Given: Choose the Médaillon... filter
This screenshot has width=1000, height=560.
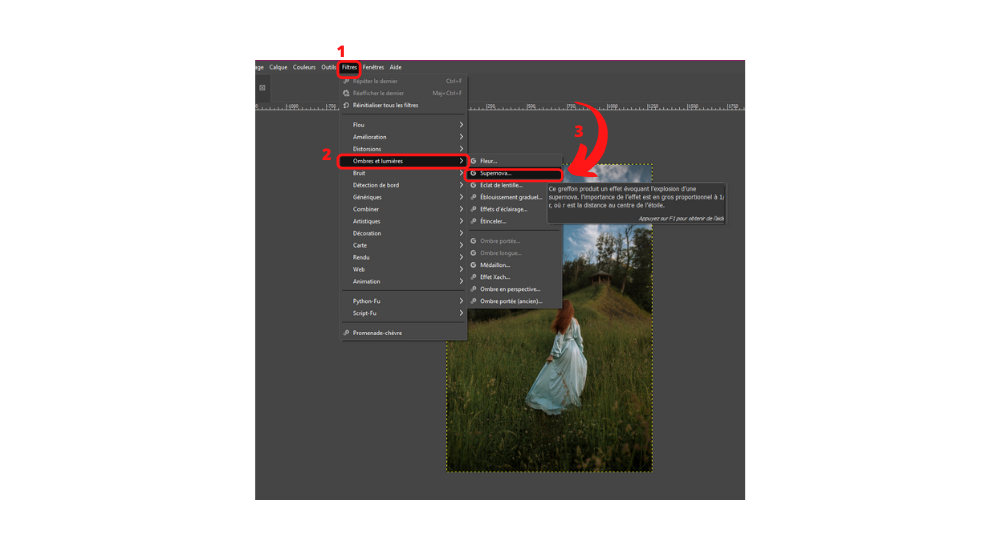Looking at the screenshot, I should (x=515, y=265).
